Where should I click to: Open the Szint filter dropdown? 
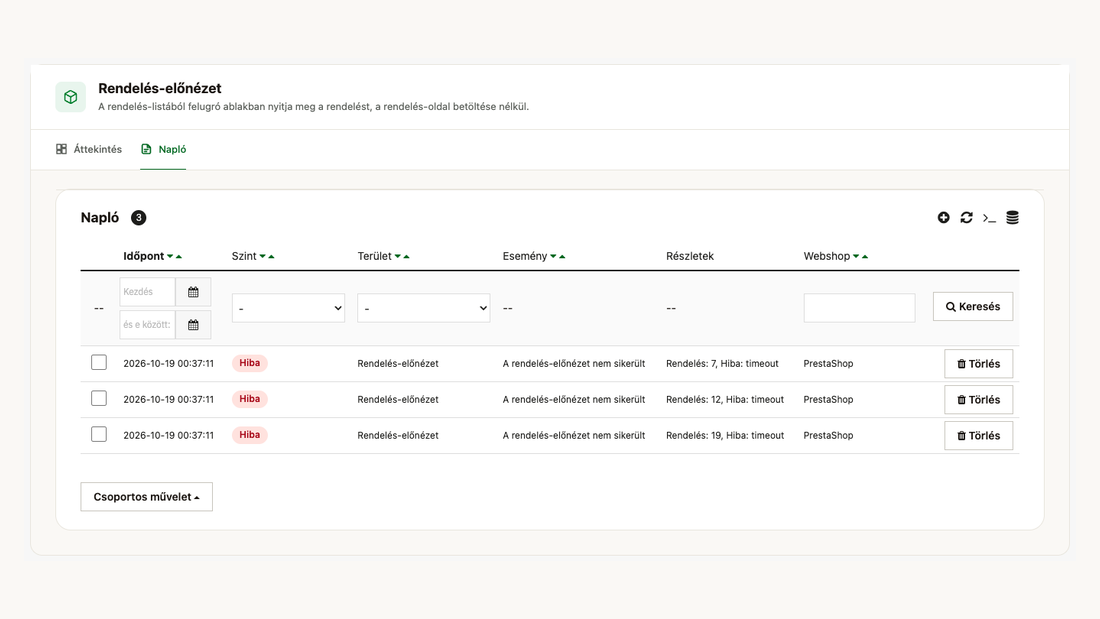[x=288, y=308]
